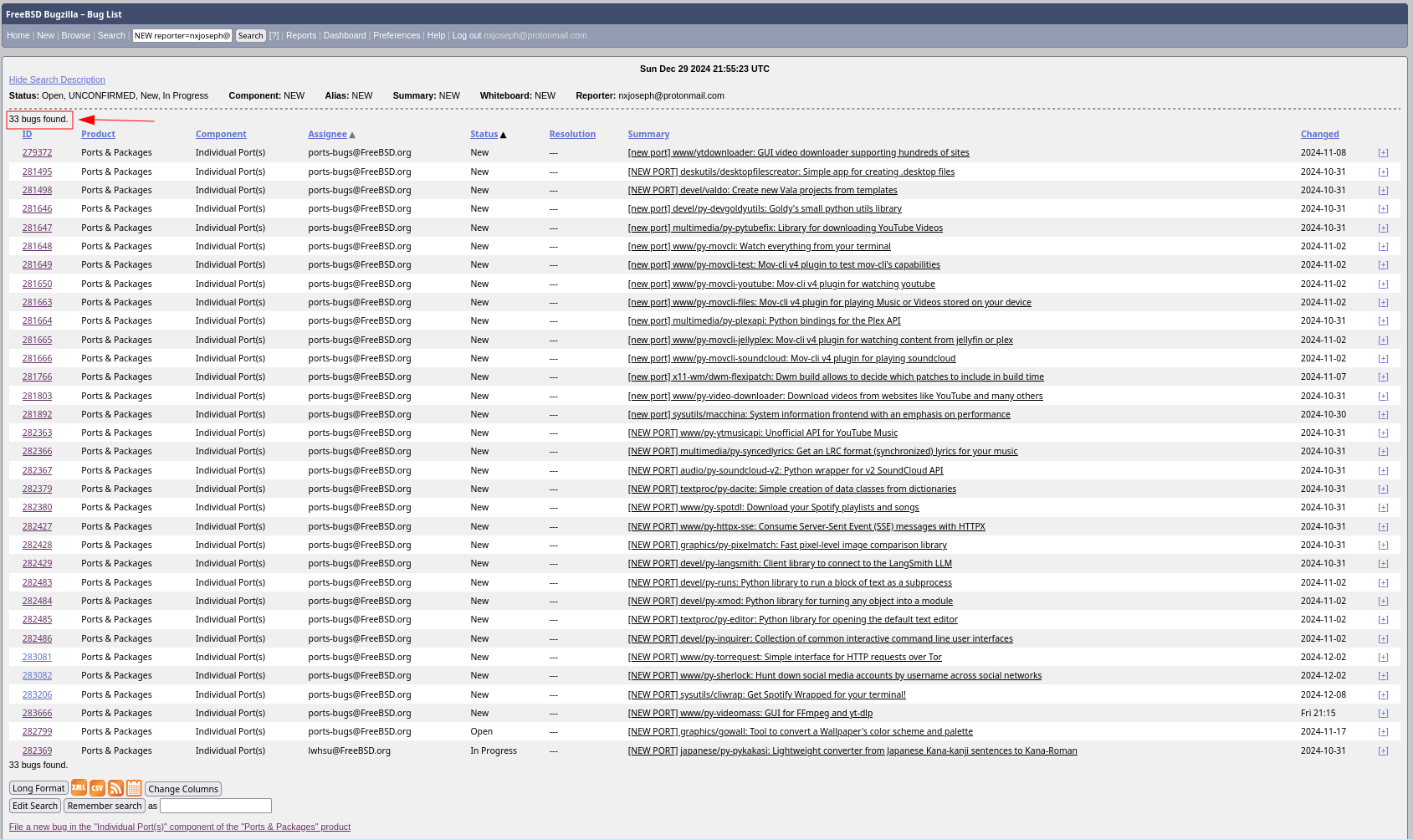The image size is (1413, 840).
Task: Open Preferences from the top navigation
Action: [x=397, y=36]
